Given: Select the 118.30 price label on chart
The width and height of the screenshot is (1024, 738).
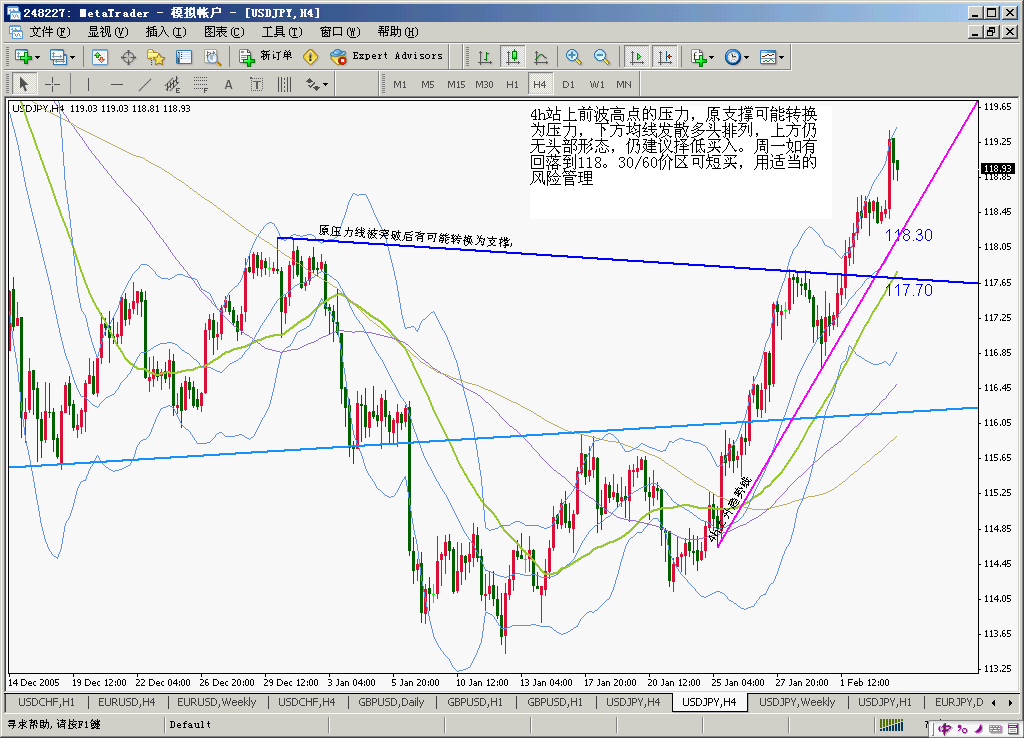Looking at the screenshot, I should point(908,235).
